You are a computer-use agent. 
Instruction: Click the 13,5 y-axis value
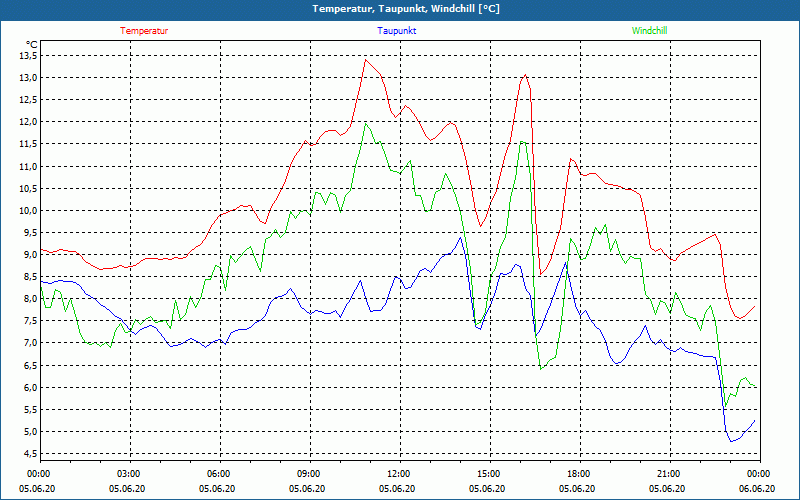click(x=29, y=56)
